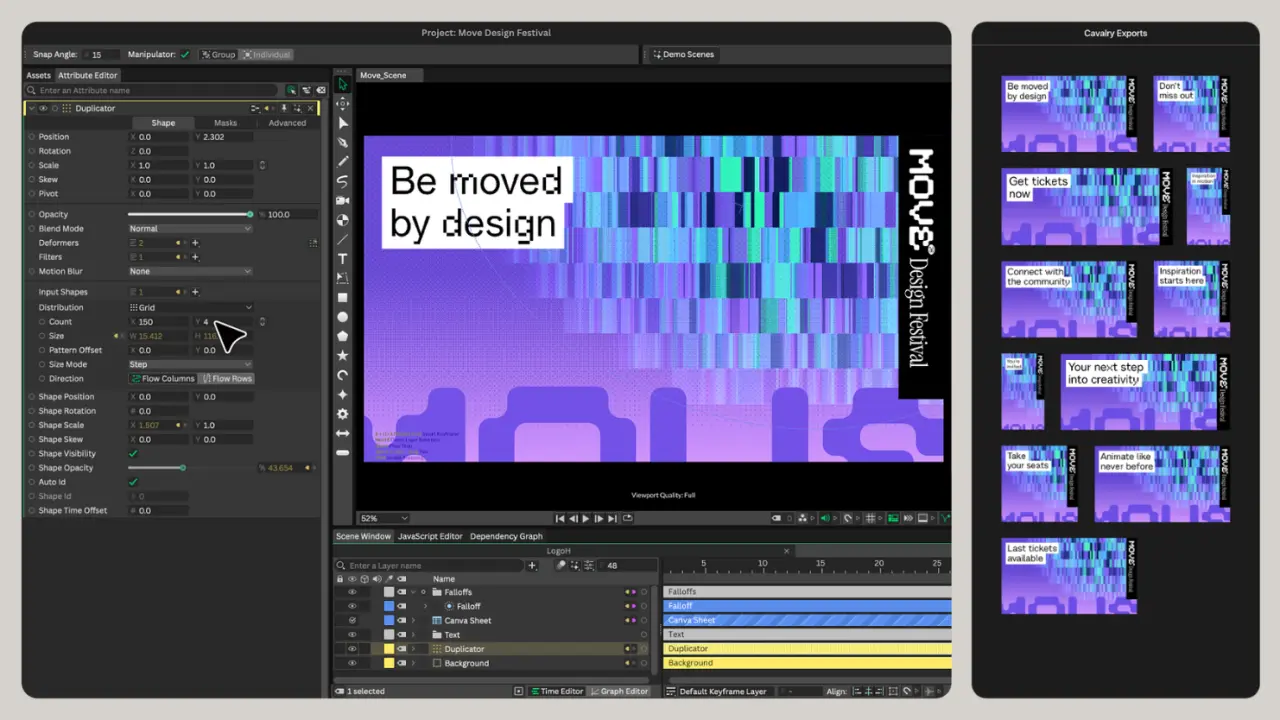Adjust the Opacity slider handle
Screen dimensions: 1280x720
click(x=250, y=214)
